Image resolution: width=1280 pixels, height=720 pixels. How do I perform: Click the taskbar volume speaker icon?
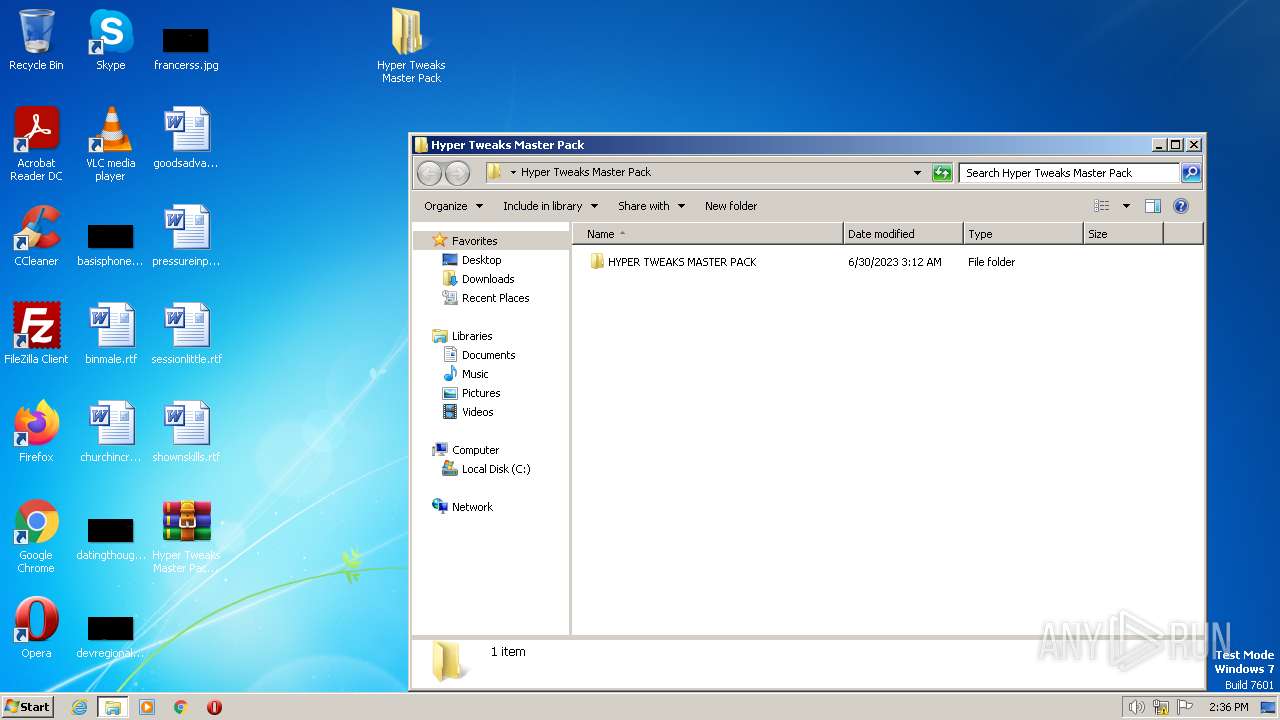pyautogui.click(x=1137, y=707)
